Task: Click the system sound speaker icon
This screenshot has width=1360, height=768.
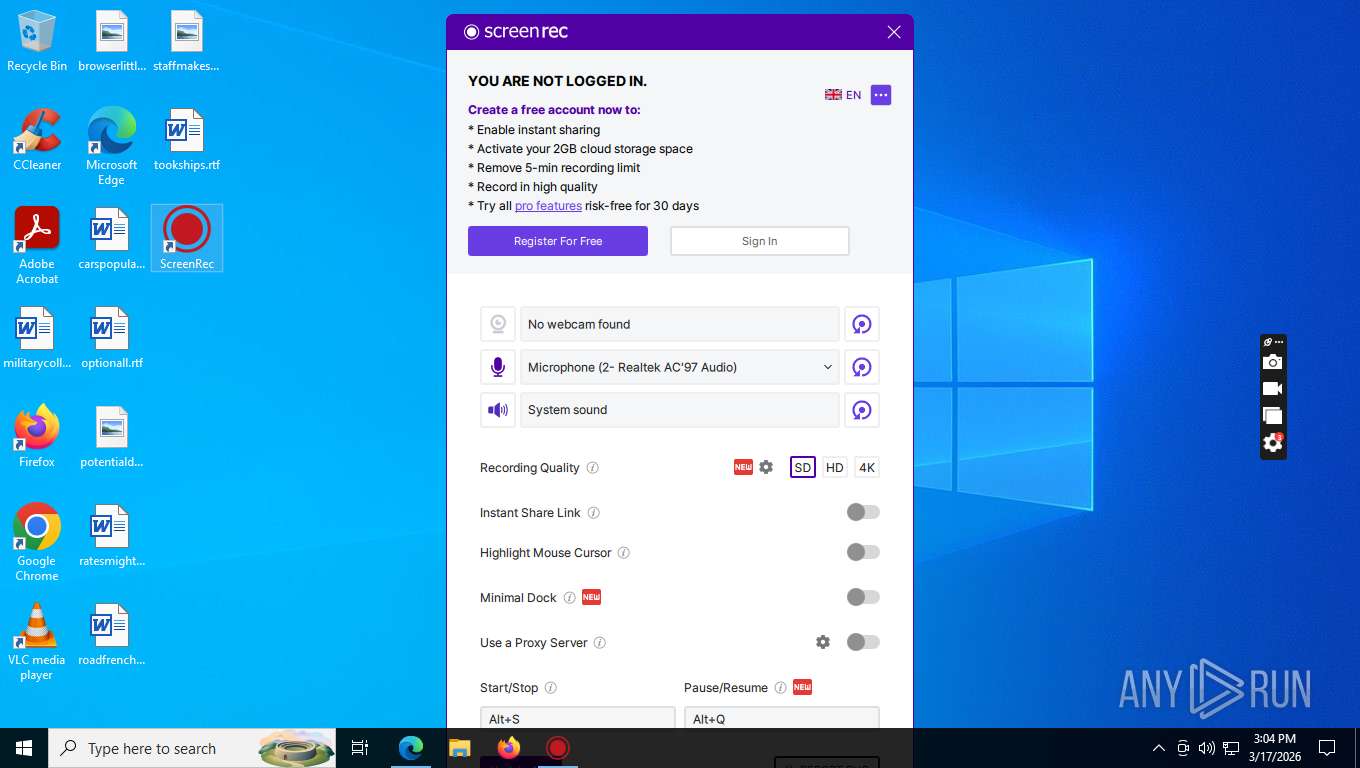Action: pyautogui.click(x=498, y=410)
